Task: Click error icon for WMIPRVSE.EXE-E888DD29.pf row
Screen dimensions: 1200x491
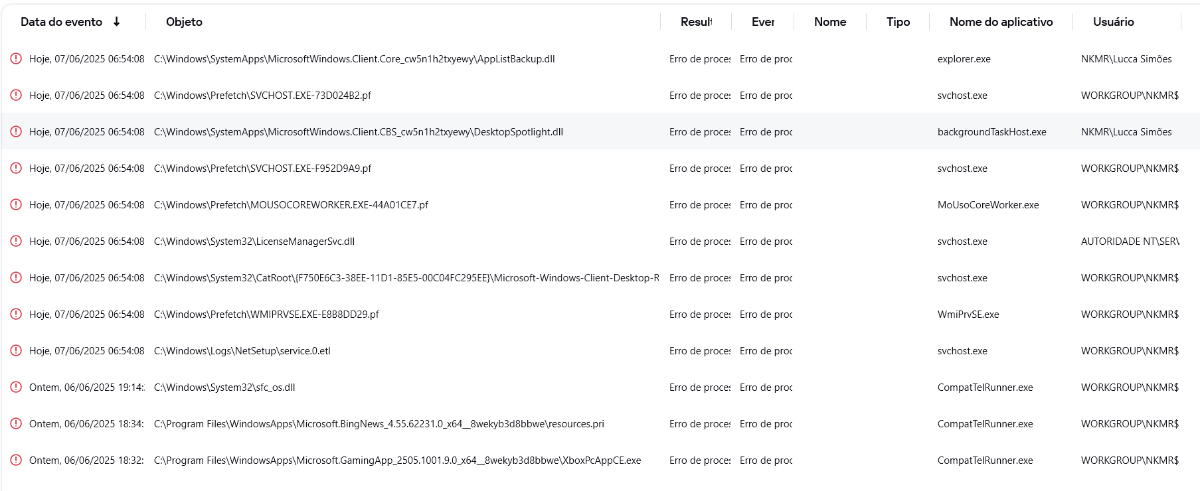Action: click(x=16, y=314)
